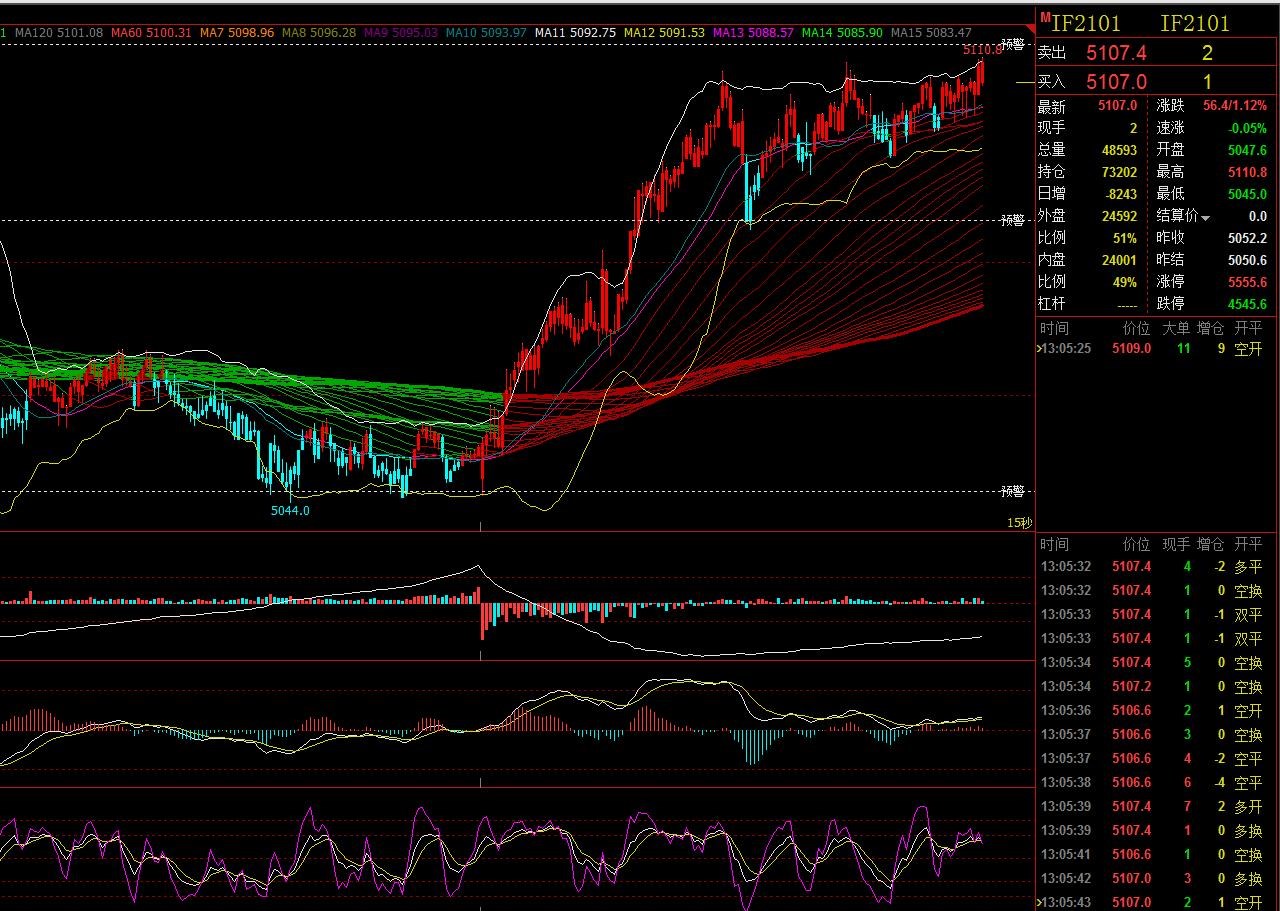Image resolution: width=1280 pixels, height=911 pixels.
Task: Click the 跌停 value 4545.6
Action: (1248, 304)
